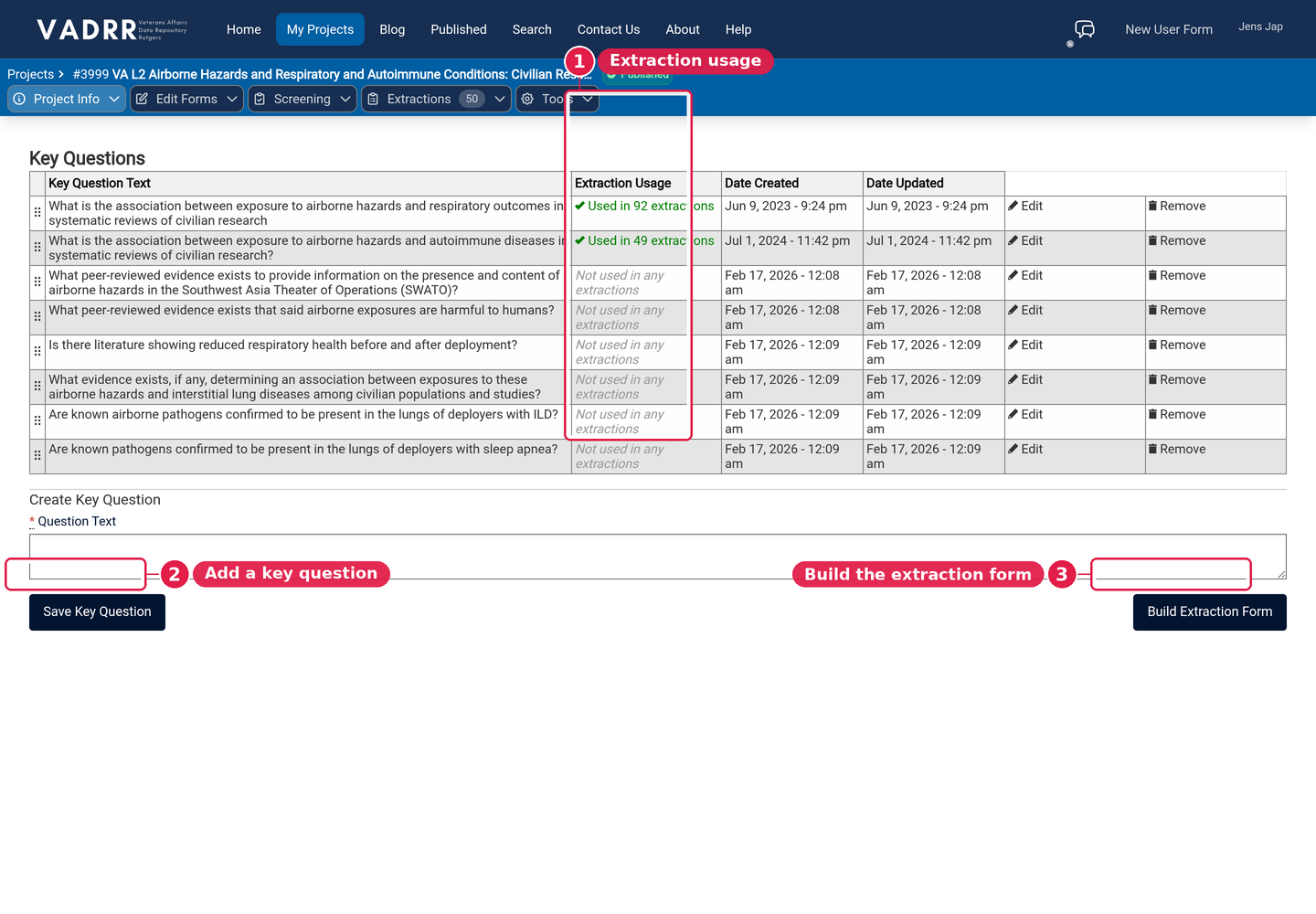
Task: Click the Tools gear icon
Action: [527, 99]
